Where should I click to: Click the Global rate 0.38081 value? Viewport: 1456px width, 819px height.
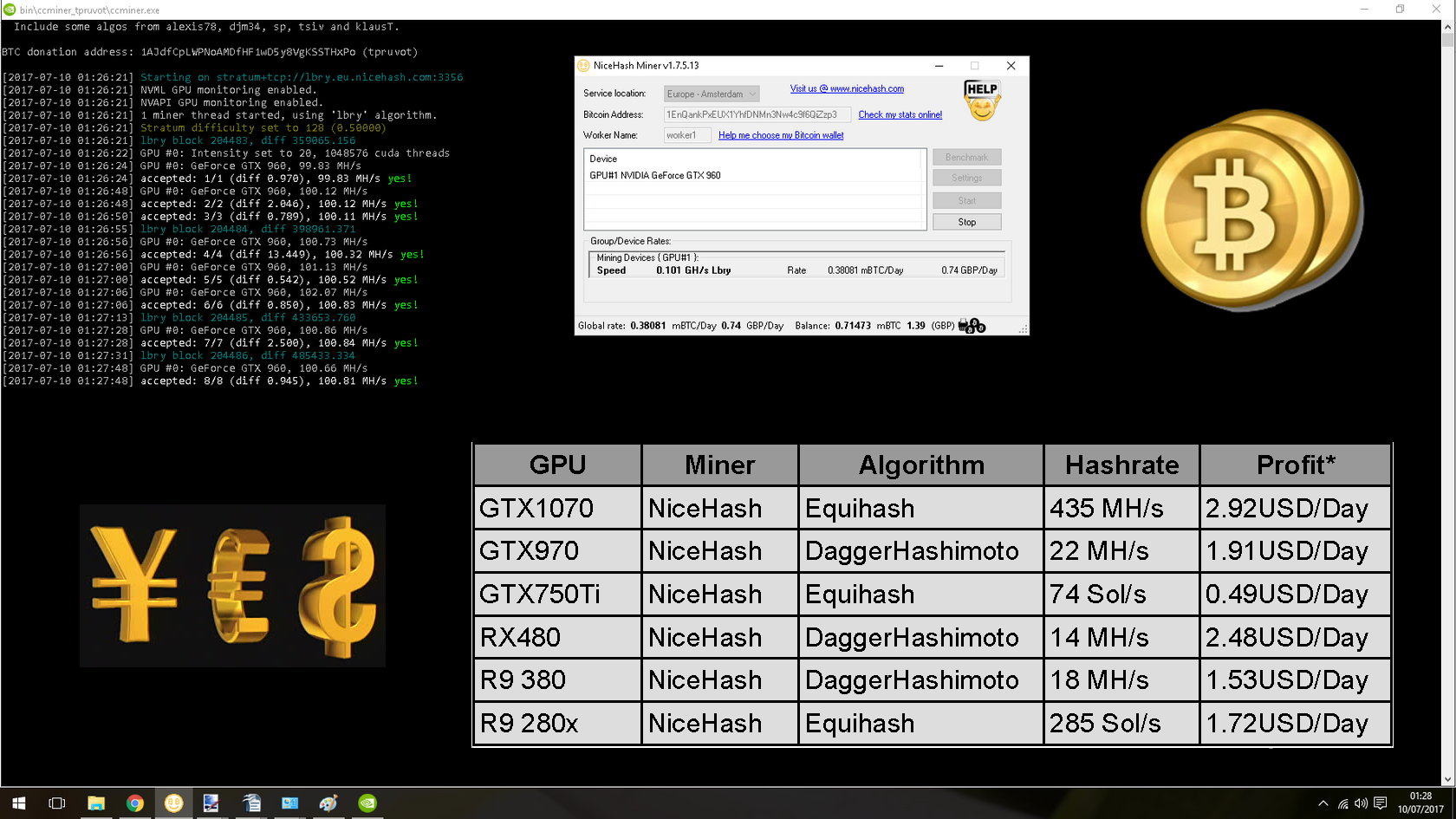pos(647,326)
